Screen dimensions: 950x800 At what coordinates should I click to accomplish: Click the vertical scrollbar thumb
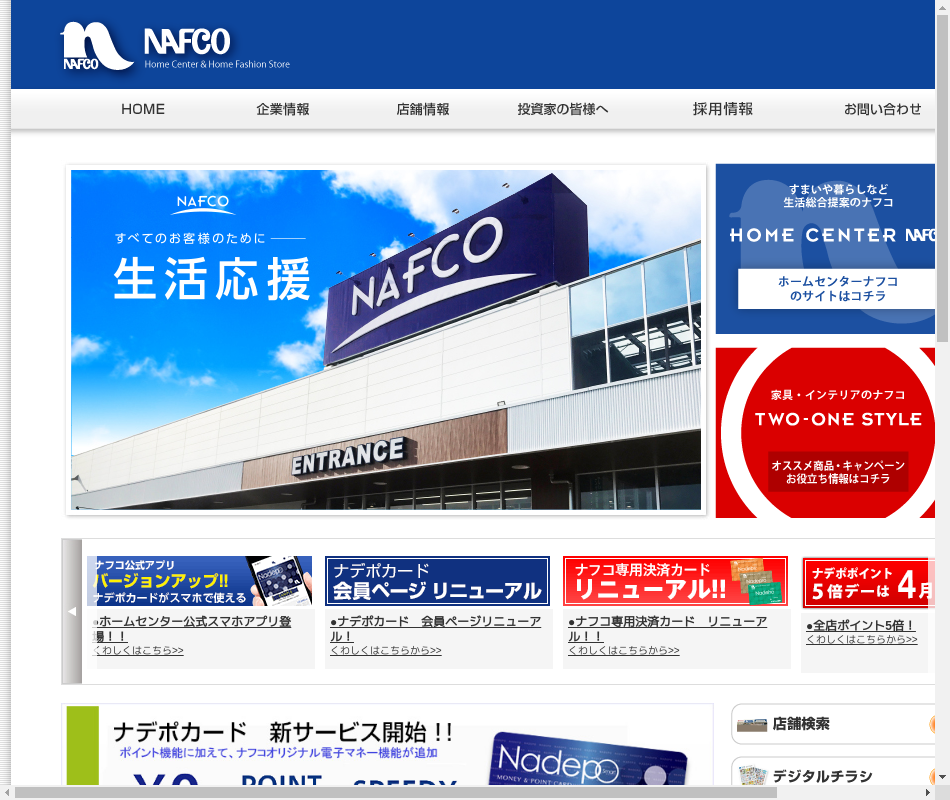pos(942,178)
